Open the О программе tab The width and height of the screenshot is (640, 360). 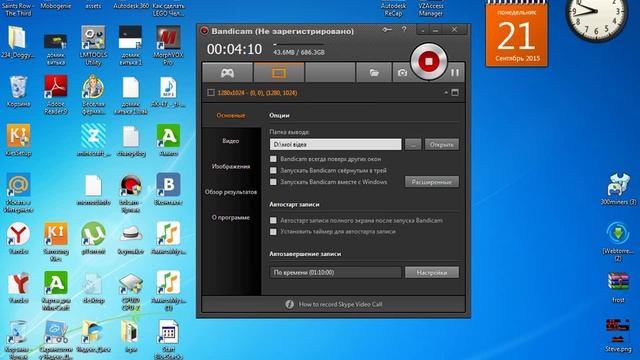(x=231, y=218)
